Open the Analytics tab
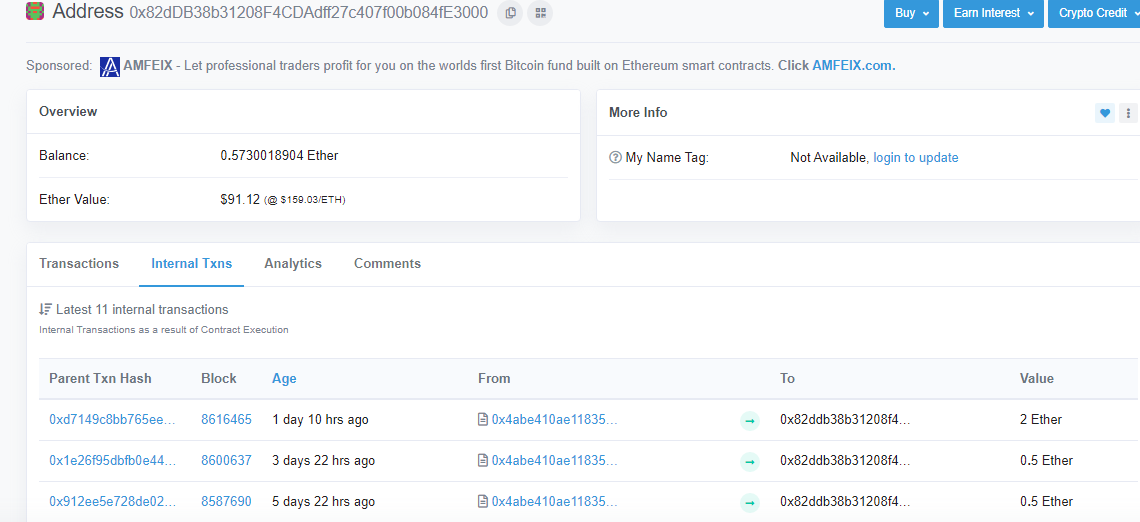Image resolution: width=1140 pixels, height=522 pixels. point(293,264)
